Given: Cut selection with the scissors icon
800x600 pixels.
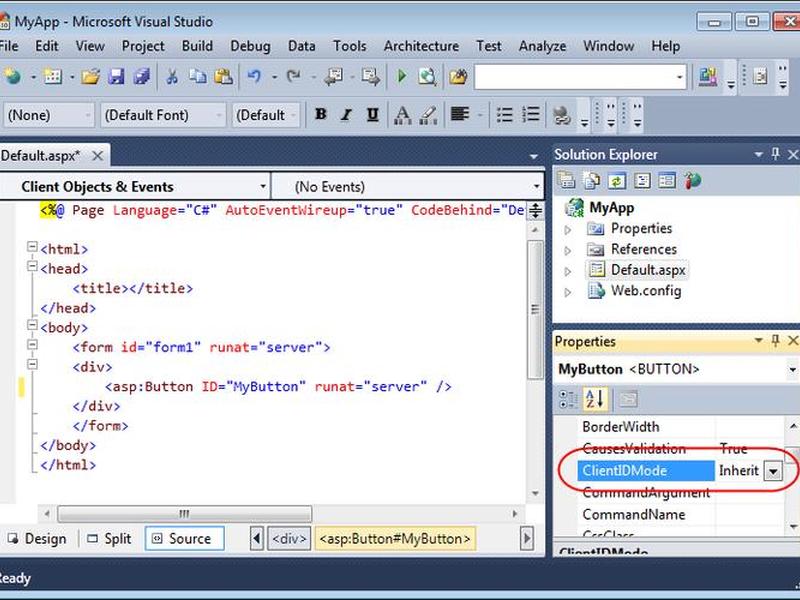Looking at the screenshot, I should click(x=172, y=77).
